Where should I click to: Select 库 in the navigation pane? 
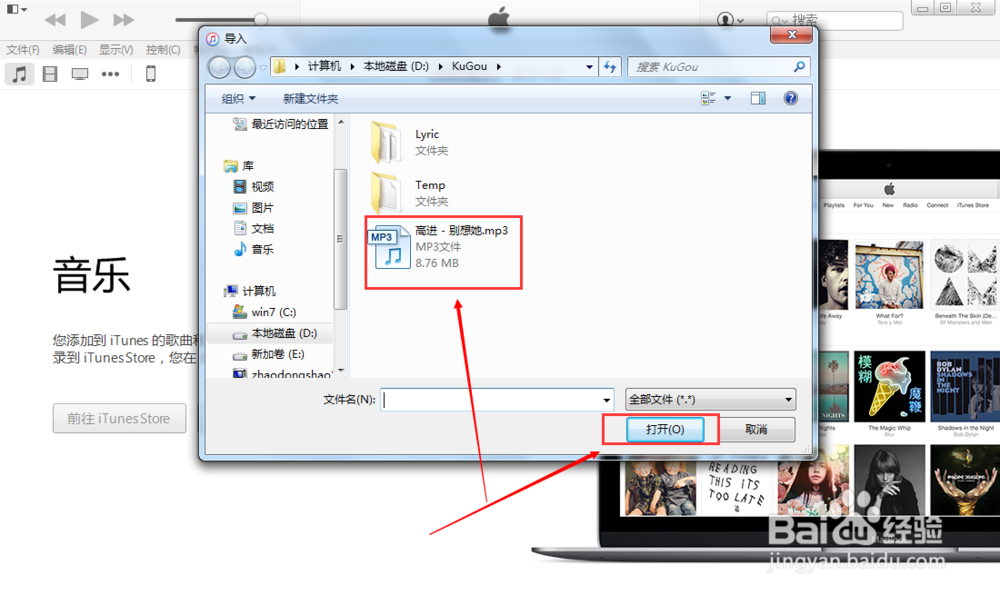tap(239, 166)
